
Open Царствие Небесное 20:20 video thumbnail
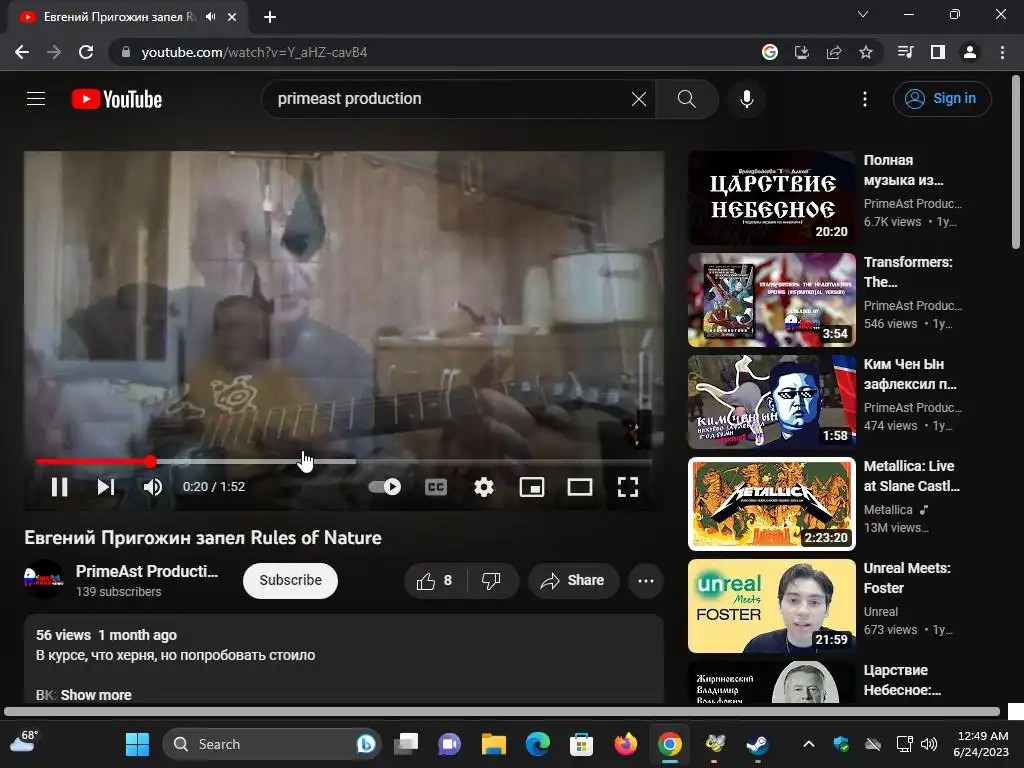(771, 198)
